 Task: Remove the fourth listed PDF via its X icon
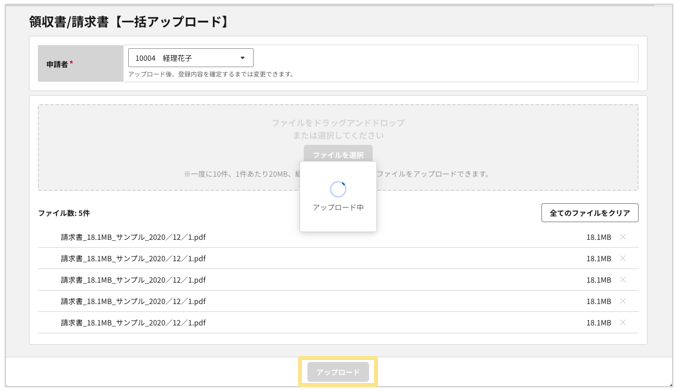pyautogui.click(x=623, y=301)
